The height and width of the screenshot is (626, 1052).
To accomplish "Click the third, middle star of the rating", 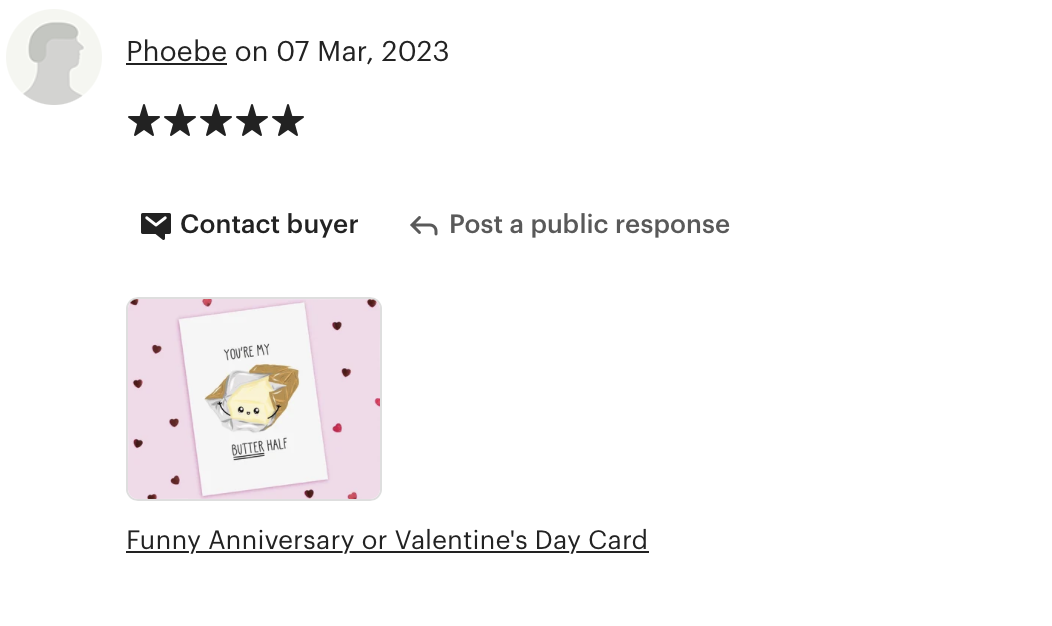I will (x=216, y=121).
